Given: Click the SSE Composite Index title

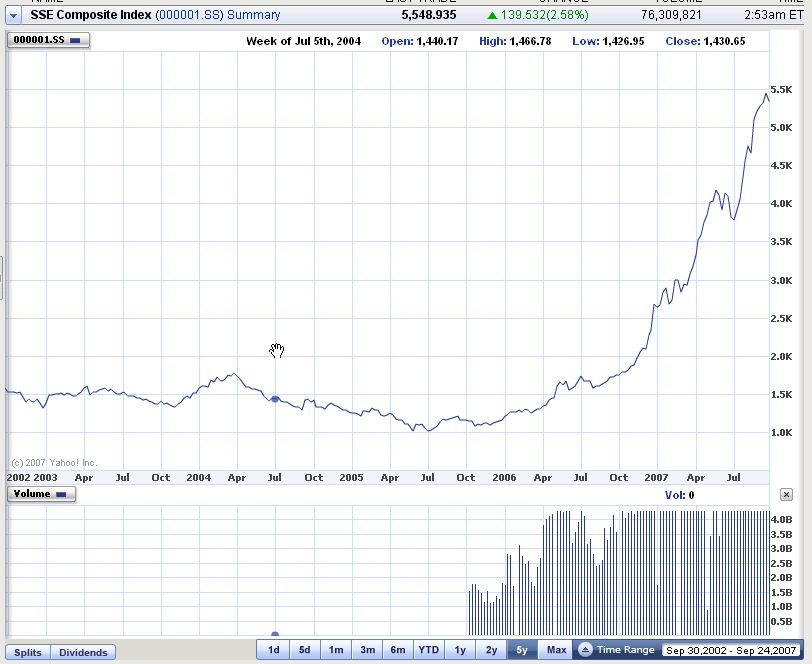Looking at the screenshot, I should click(x=91, y=15).
